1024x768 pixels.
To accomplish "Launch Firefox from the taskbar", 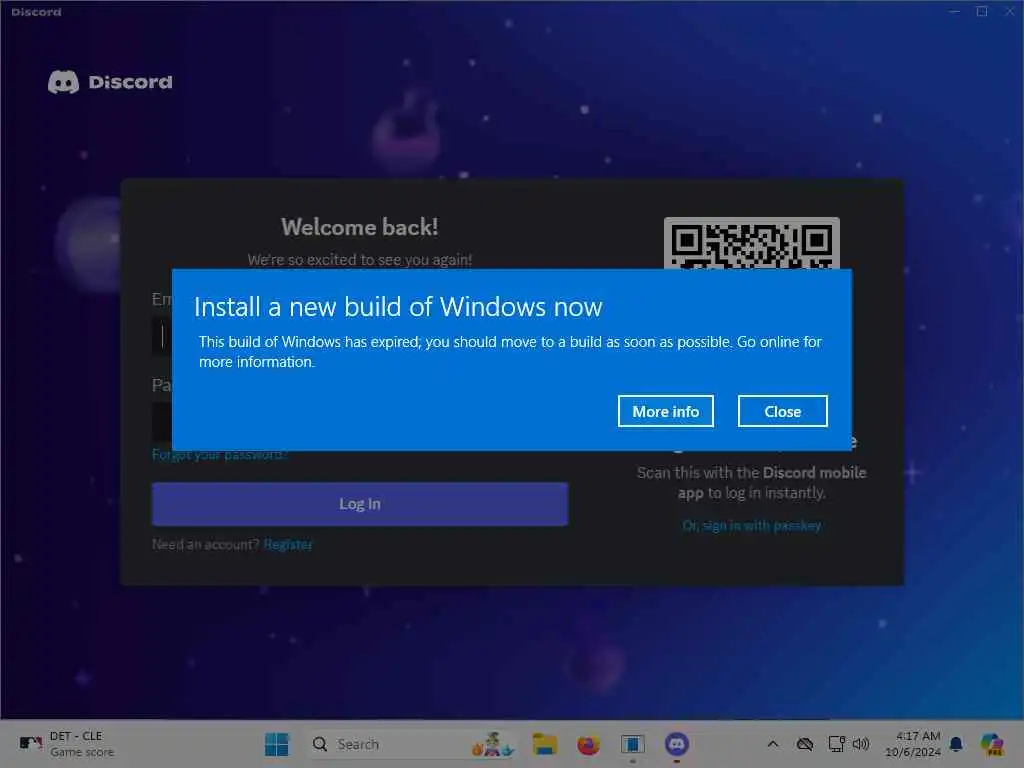I will tap(588, 744).
